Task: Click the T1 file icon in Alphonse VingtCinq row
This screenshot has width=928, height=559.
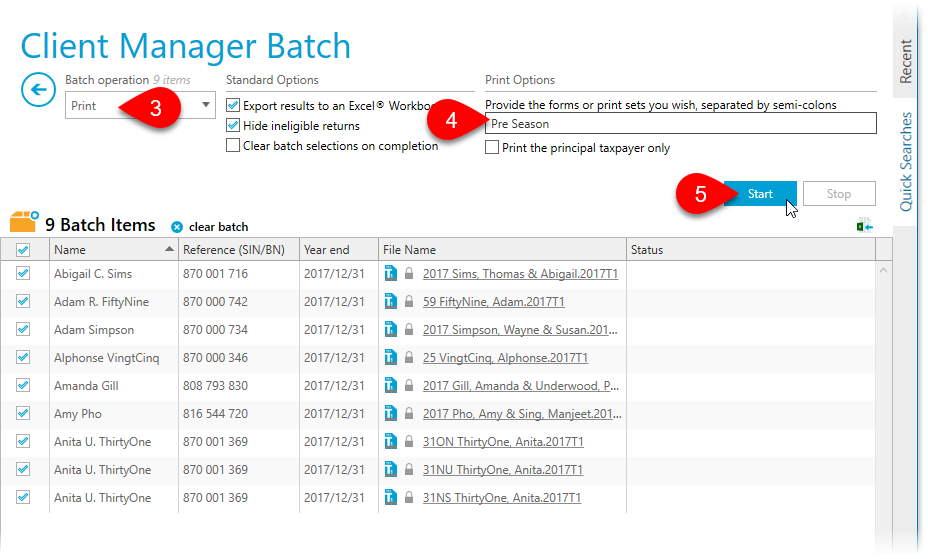Action: click(391, 357)
